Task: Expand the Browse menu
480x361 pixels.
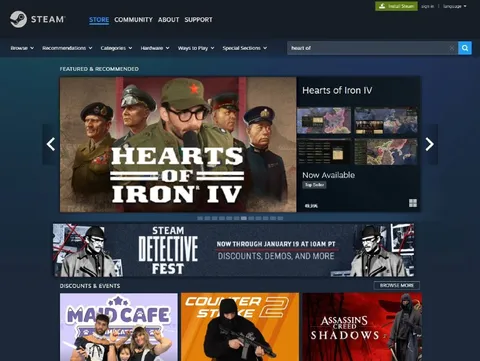Action: [x=22, y=48]
